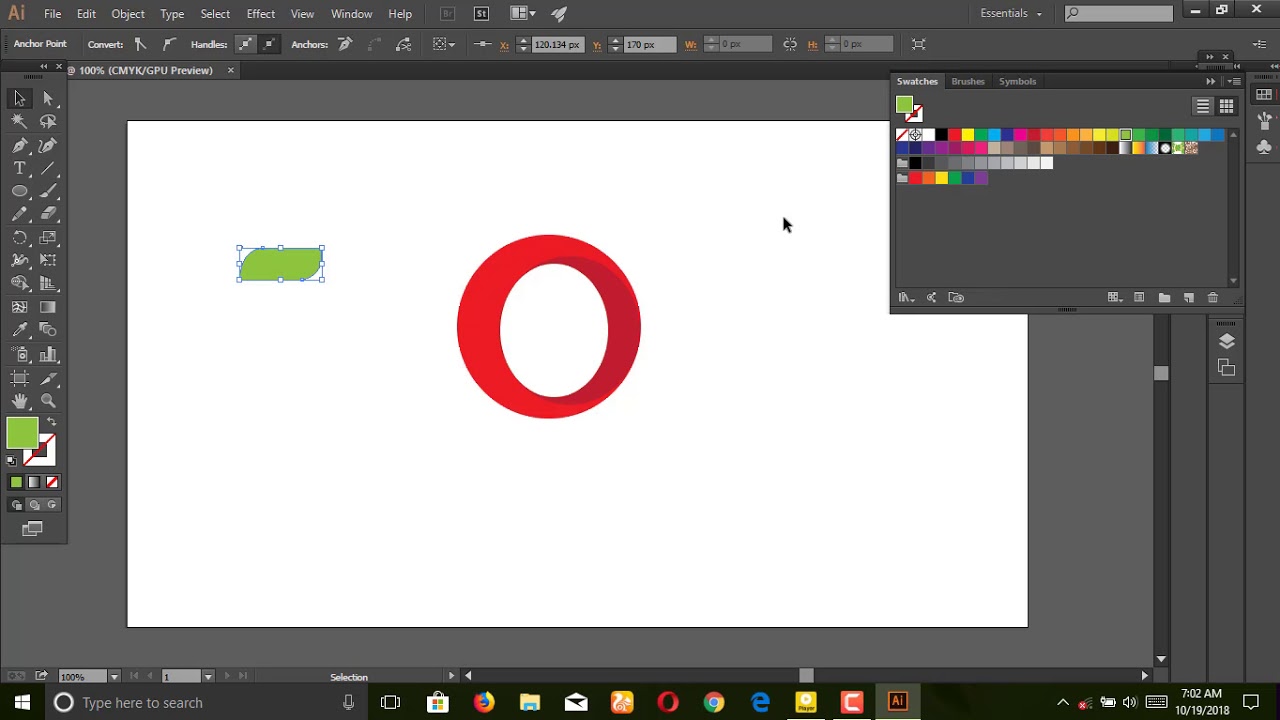Toggle constrain width and height proportions

(790, 44)
